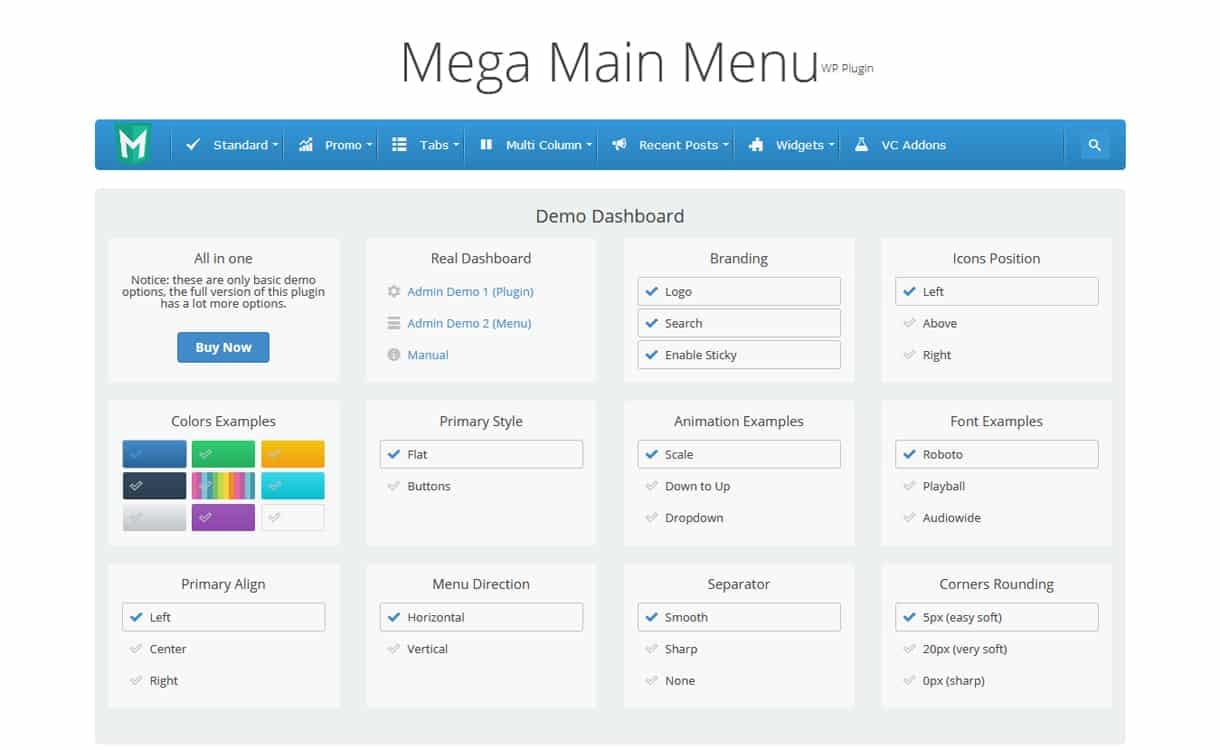Screen dimensions: 1220x750
Task: Pick the orange color example swatch
Action: pos(293,454)
